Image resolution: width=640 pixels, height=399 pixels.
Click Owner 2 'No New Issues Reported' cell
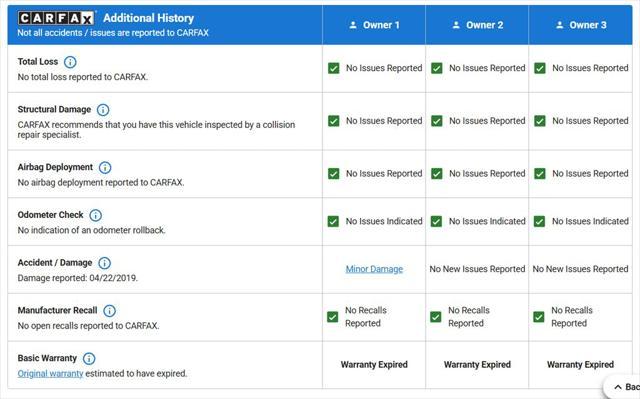[x=477, y=269]
